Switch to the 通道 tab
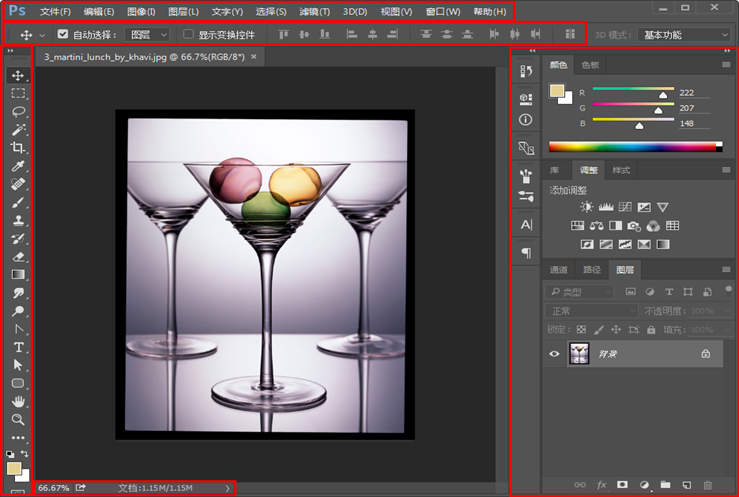 (x=558, y=270)
